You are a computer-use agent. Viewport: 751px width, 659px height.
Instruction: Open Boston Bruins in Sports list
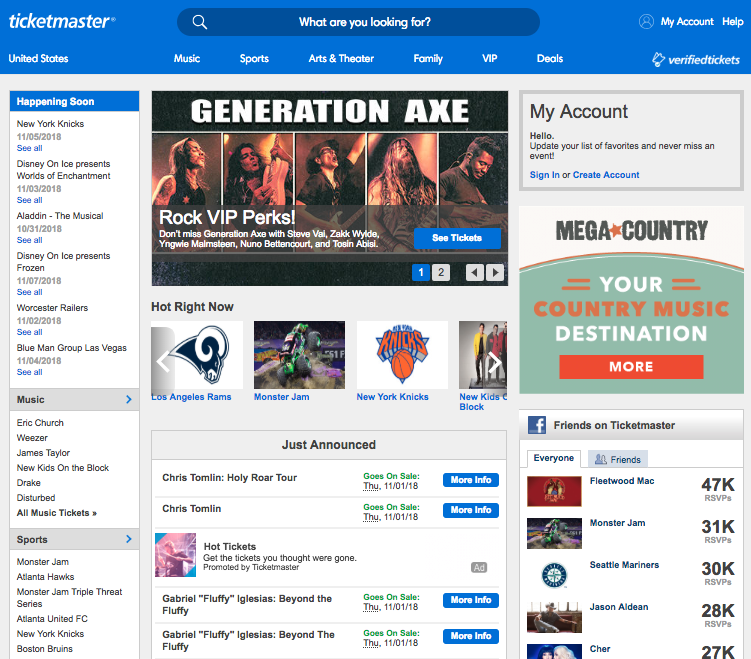(45, 649)
